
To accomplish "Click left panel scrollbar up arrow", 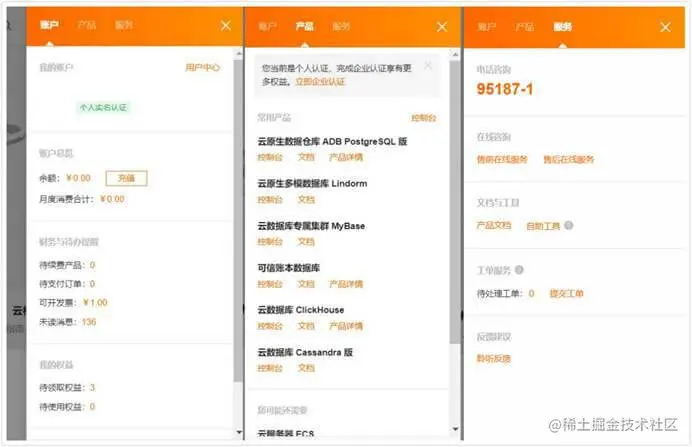I will 239,53.
